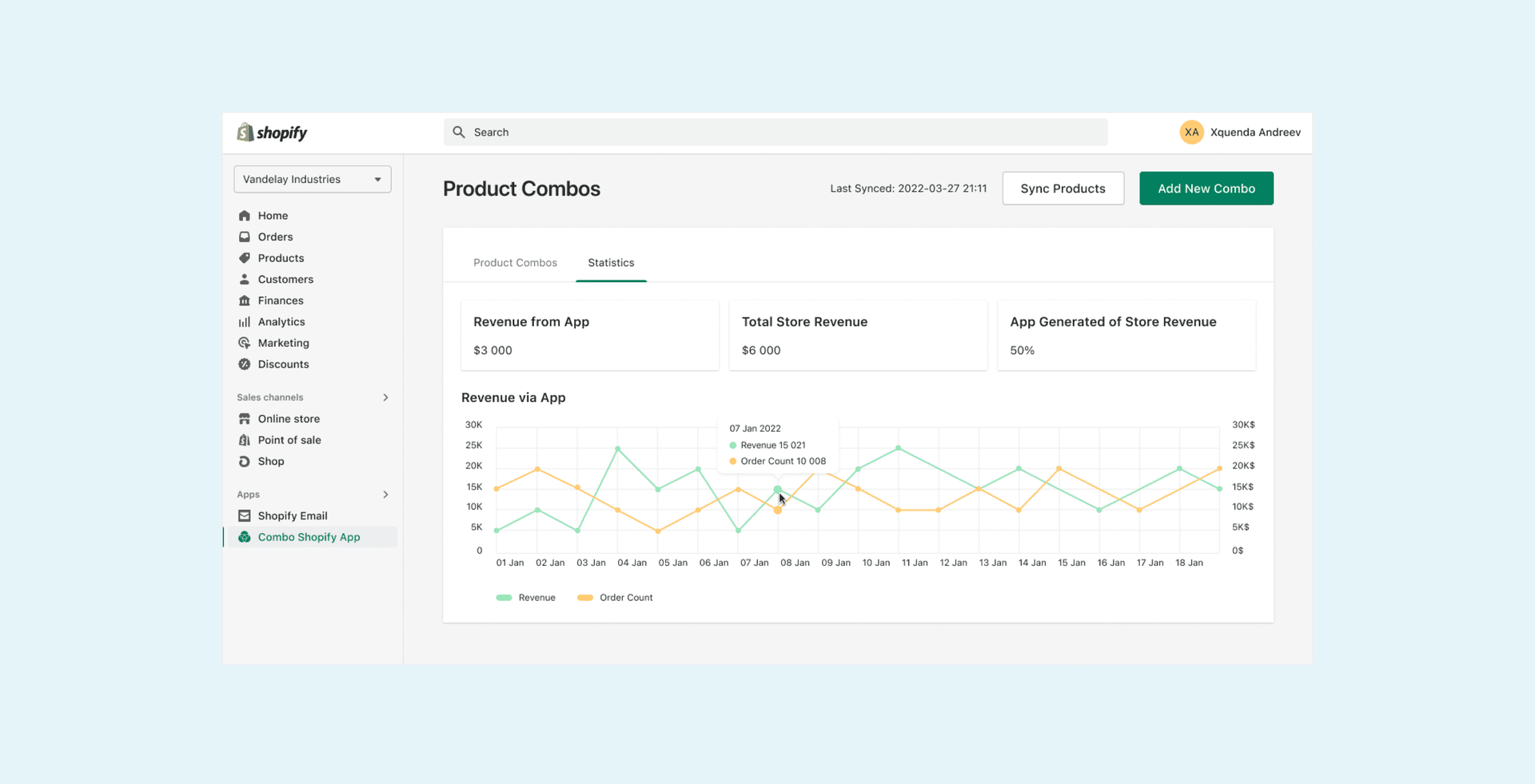This screenshot has height=784, width=1535.
Task: Click the Home icon in sidebar
Action: click(245, 216)
